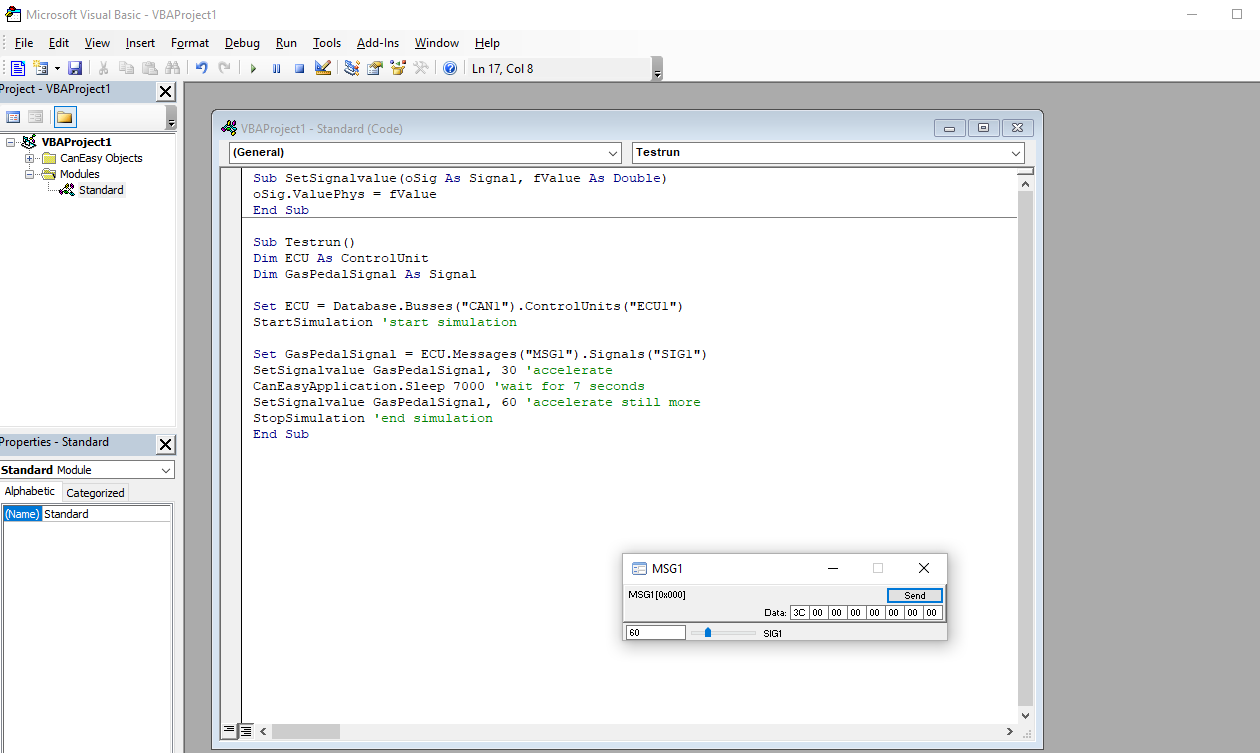Screen dimensions: 1260x753
Task: Collapse the VBAProject1 tree node
Action: click(x=11, y=142)
